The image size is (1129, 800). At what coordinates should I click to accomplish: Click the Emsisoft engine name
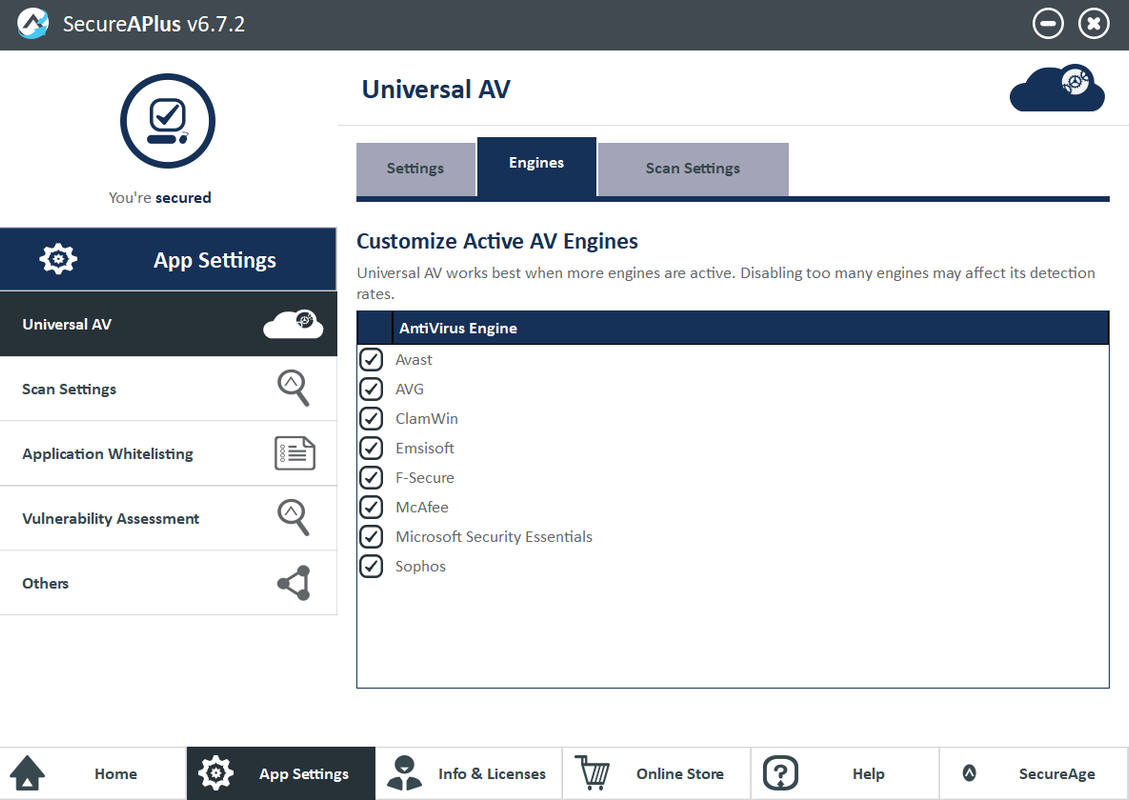425,448
